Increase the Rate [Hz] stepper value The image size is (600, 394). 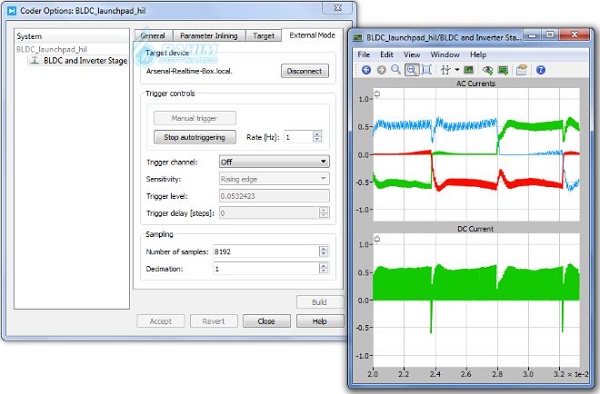(x=317, y=134)
